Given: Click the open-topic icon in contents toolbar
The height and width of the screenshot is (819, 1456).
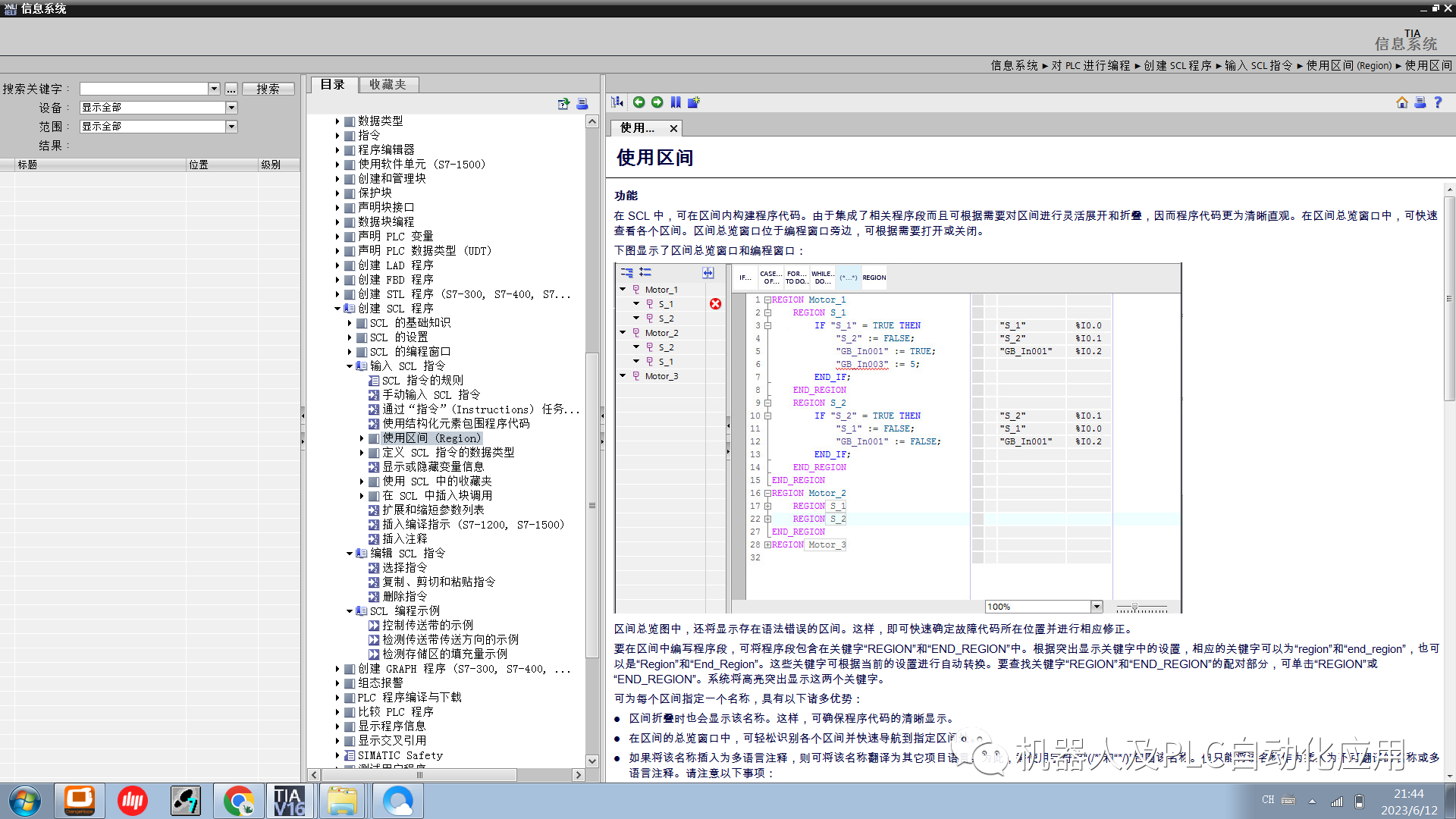Looking at the screenshot, I should [563, 104].
